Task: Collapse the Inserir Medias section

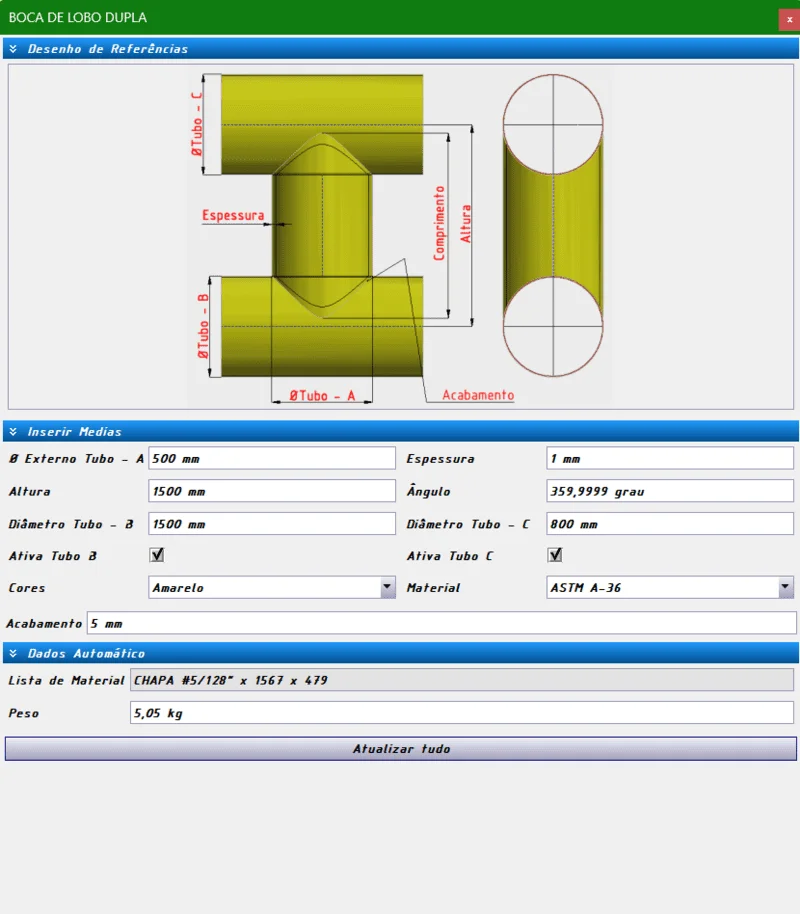Action: tap(13, 432)
